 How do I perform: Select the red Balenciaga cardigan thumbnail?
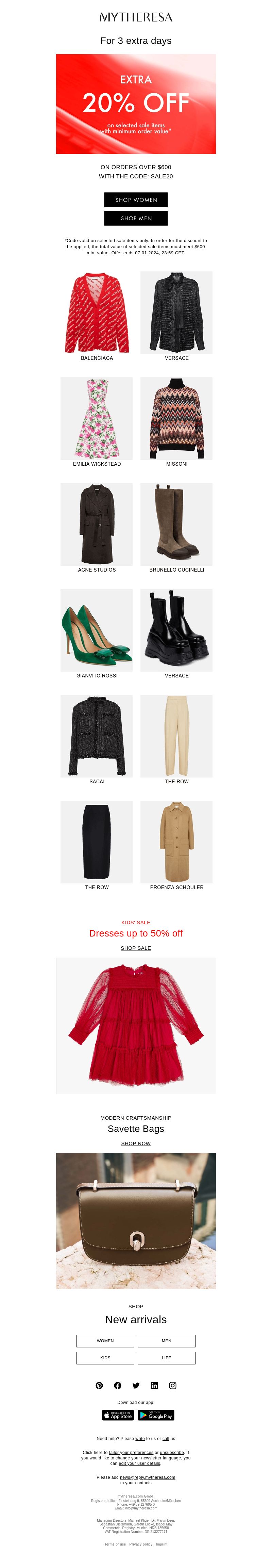[x=97, y=312]
